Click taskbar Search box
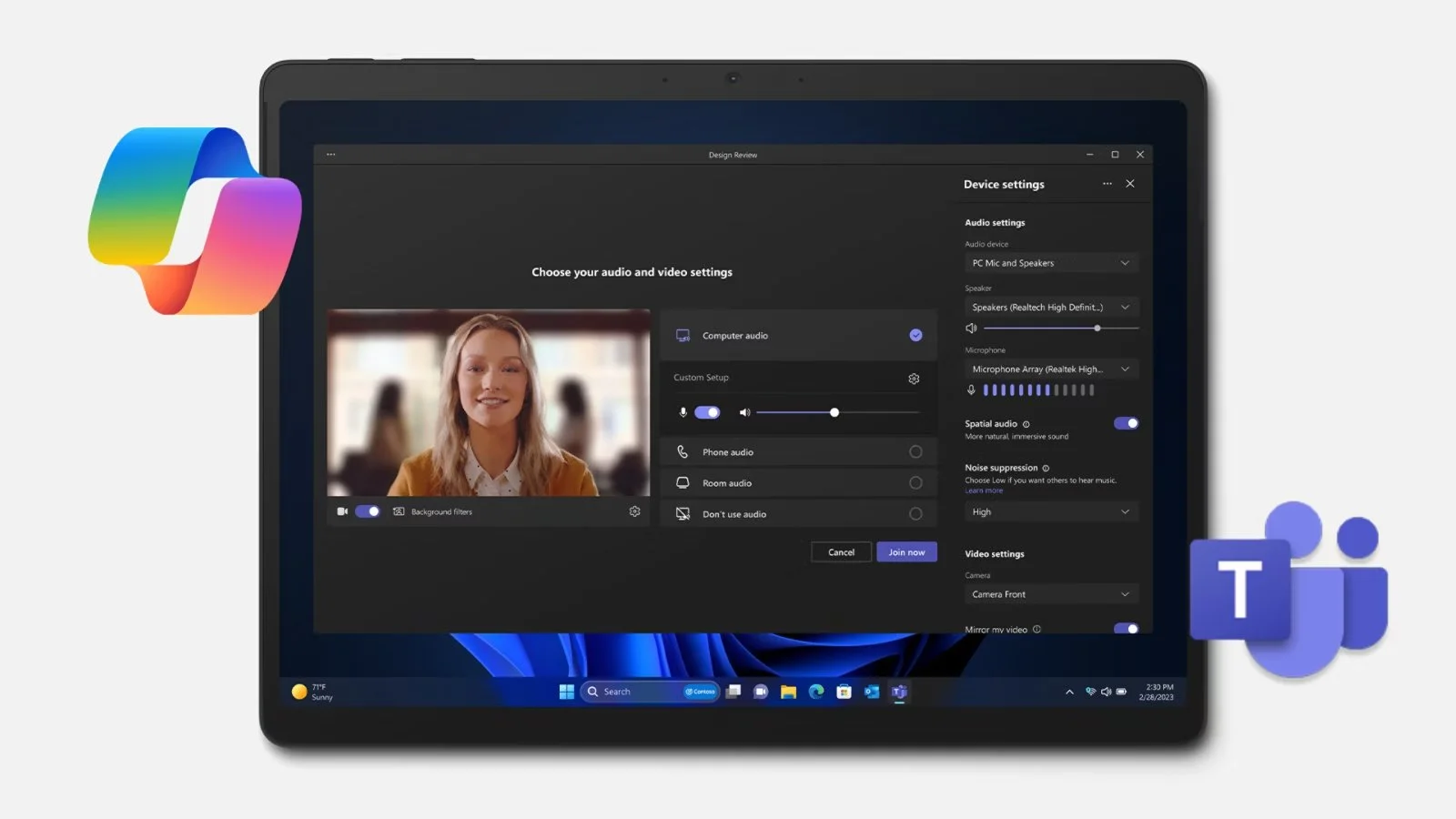Viewport: 1456px width, 819px height. [650, 692]
